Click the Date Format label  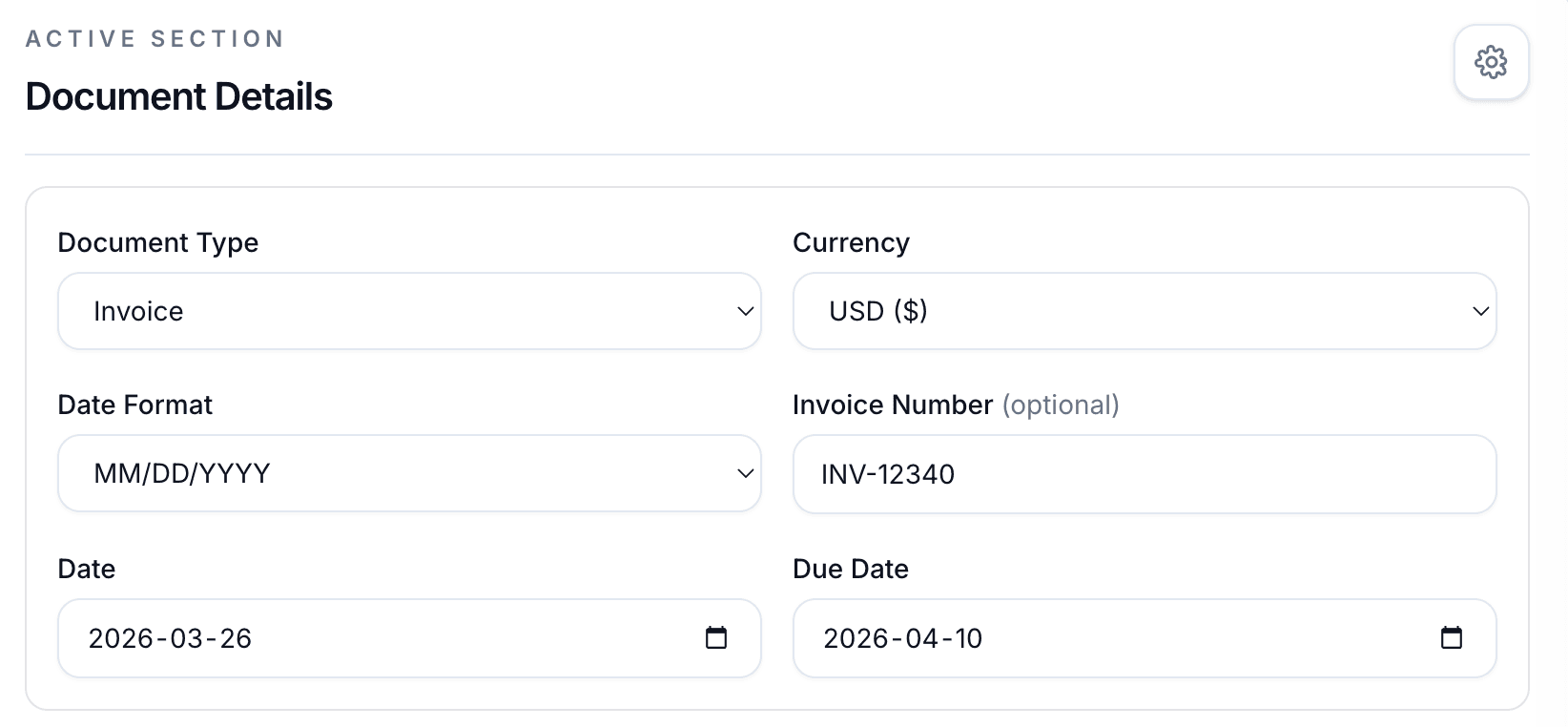click(134, 405)
